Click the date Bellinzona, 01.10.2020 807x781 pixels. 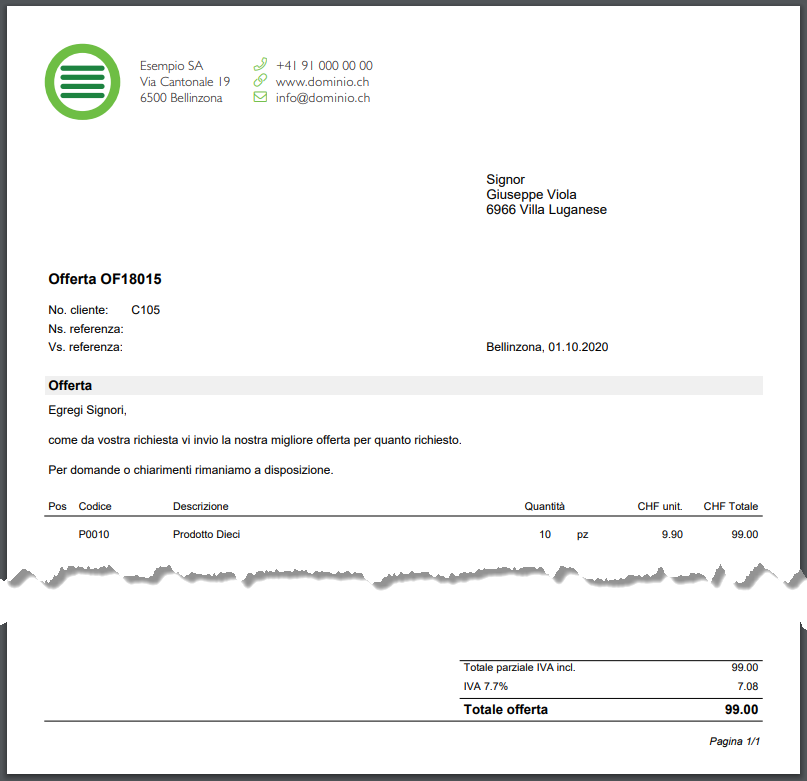(547, 347)
